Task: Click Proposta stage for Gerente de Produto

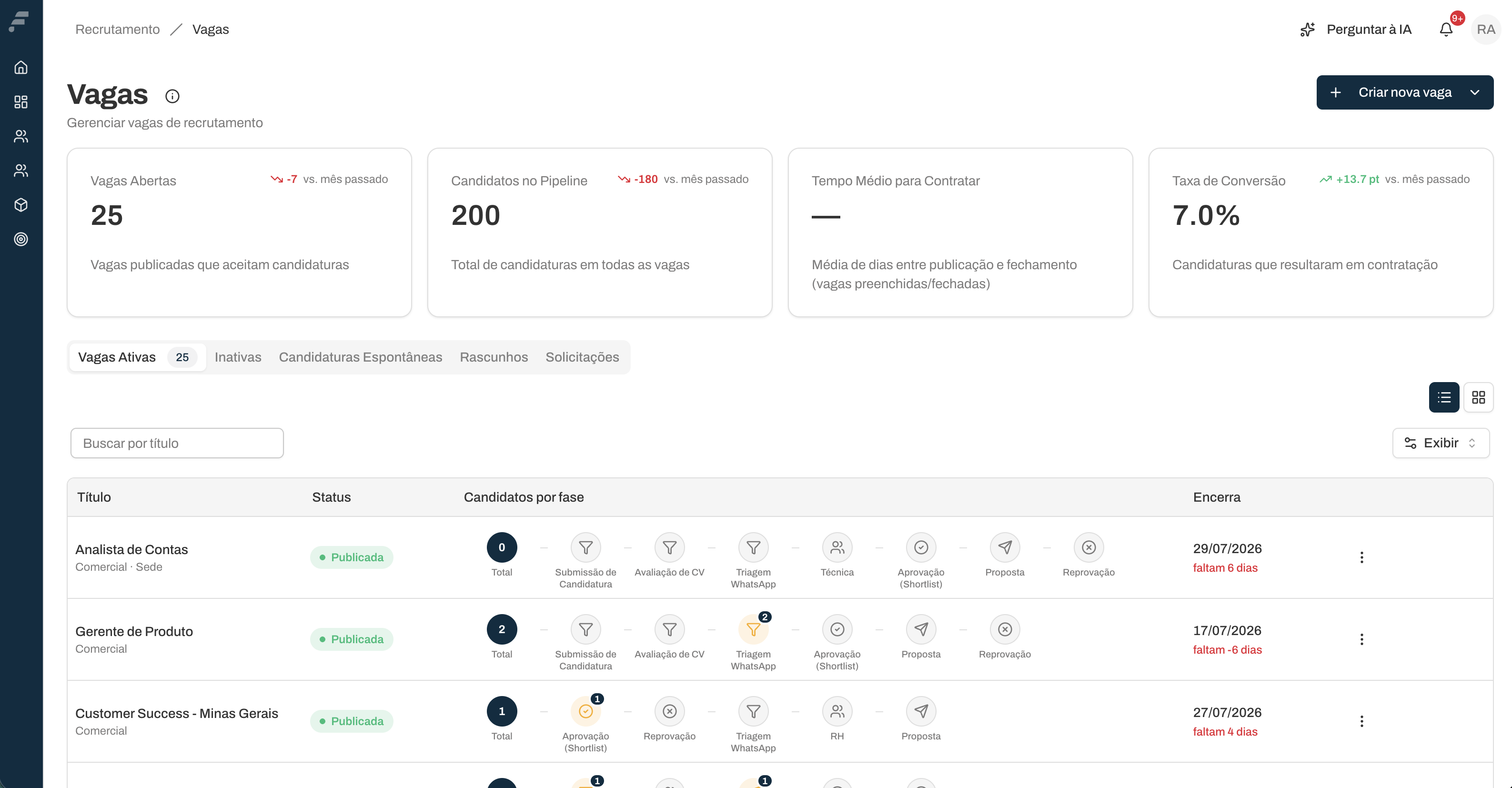Action: (921, 629)
